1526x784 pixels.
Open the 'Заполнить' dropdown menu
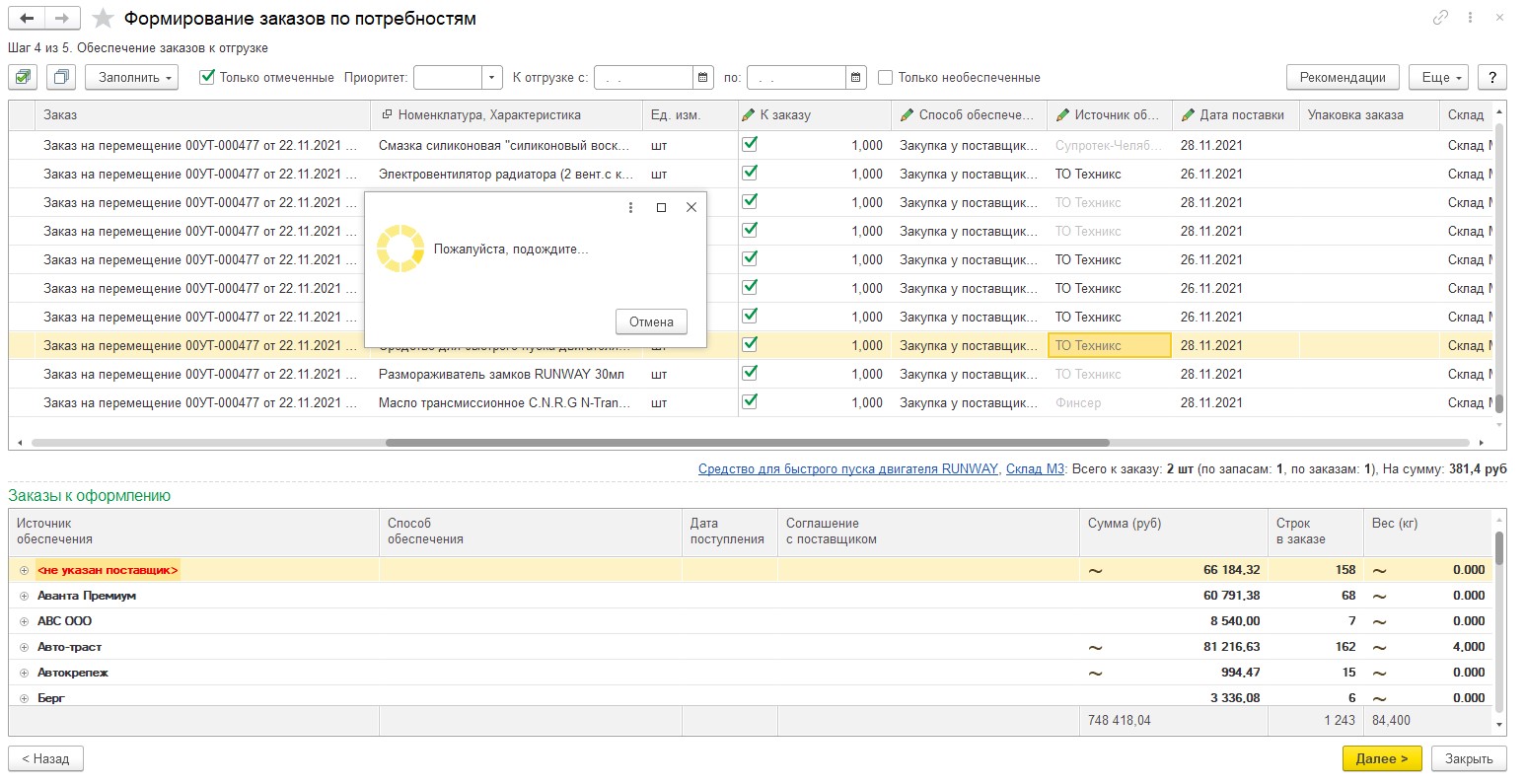[x=131, y=77]
